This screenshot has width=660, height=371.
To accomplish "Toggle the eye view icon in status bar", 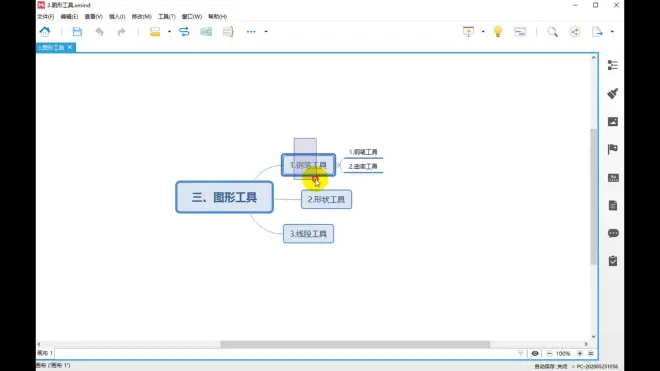I will (x=535, y=353).
